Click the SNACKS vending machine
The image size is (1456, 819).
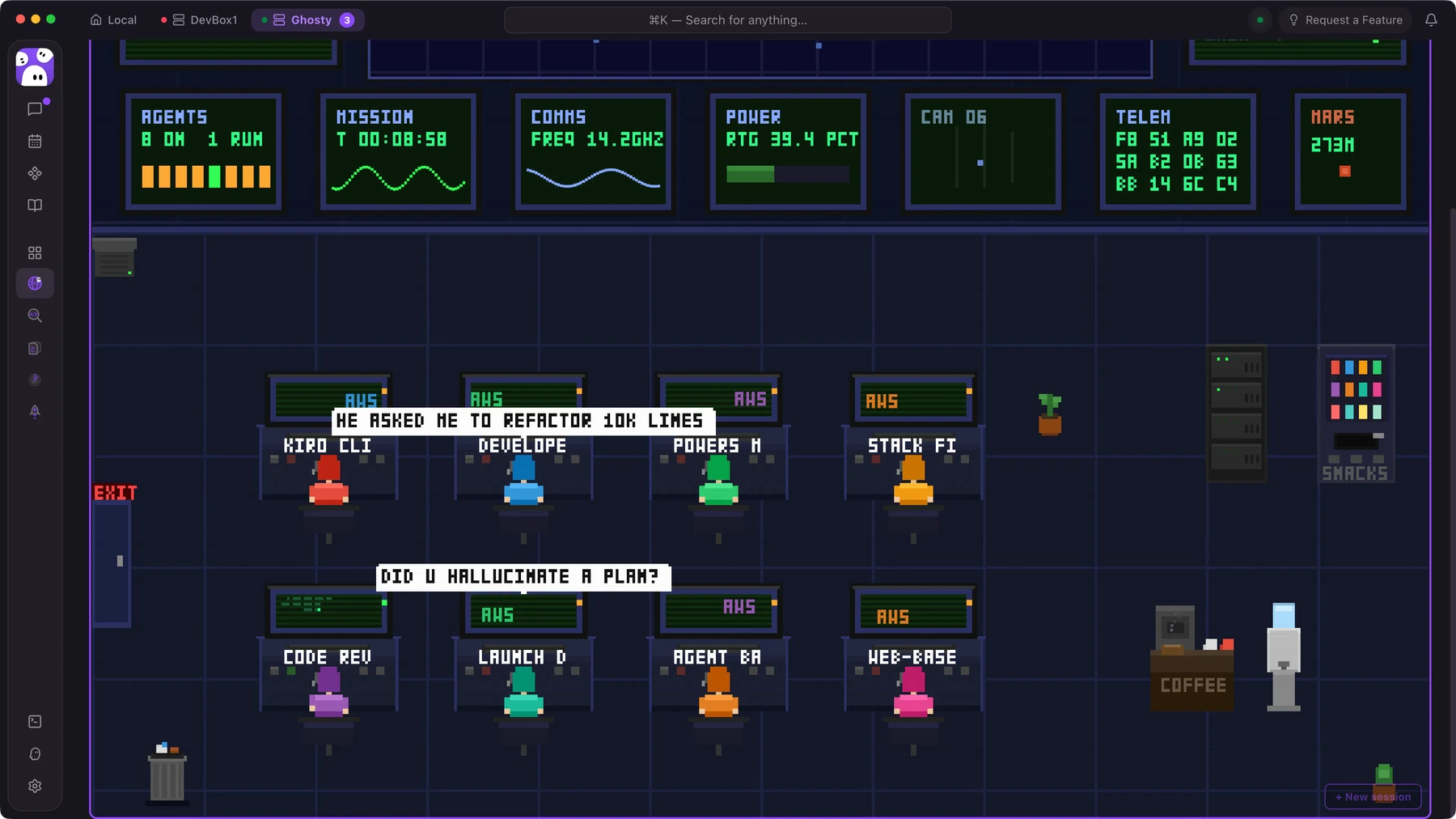pyautogui.click(x=1356, y=414)
